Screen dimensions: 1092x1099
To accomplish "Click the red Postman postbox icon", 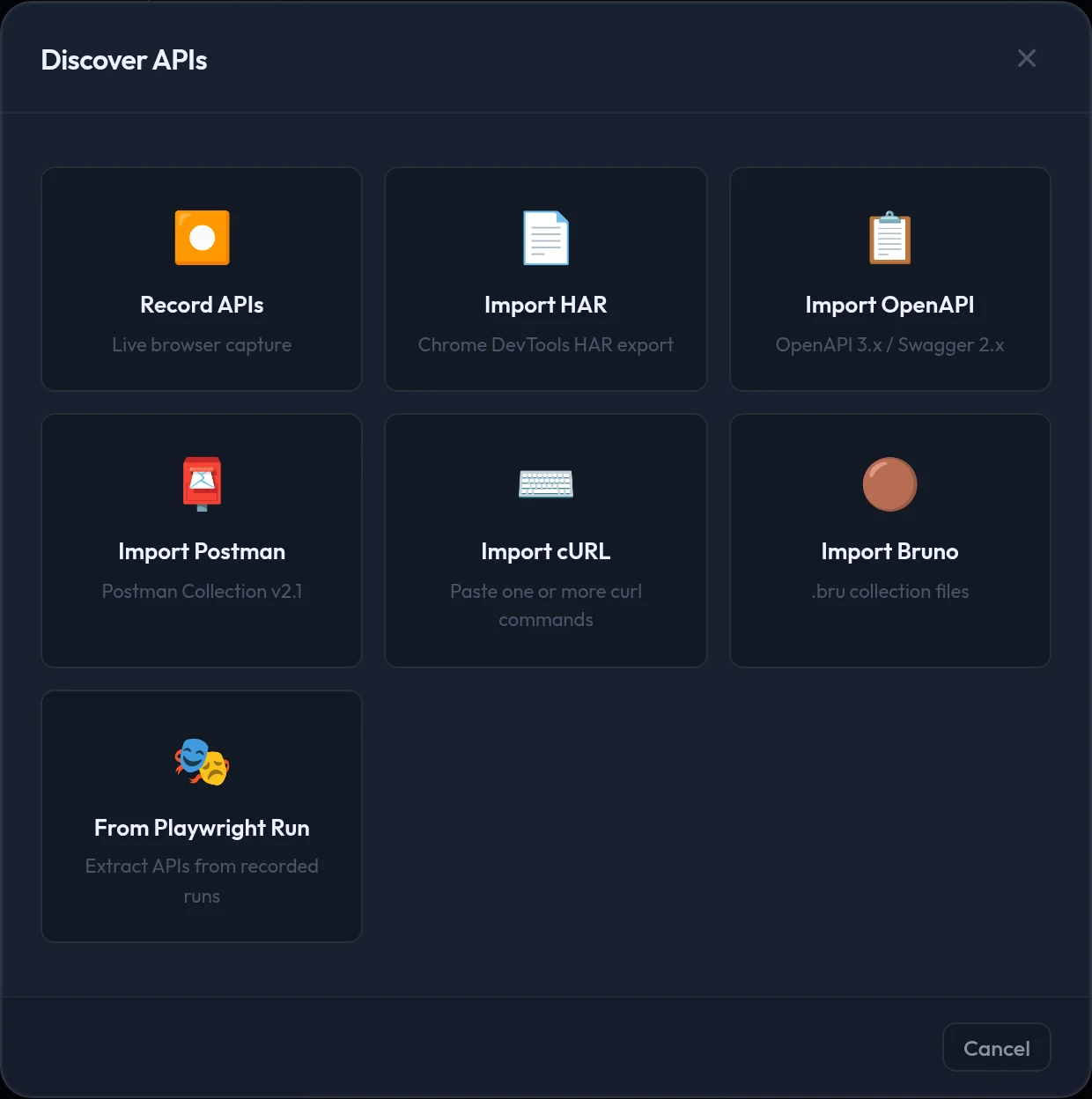I will (202, 484).
